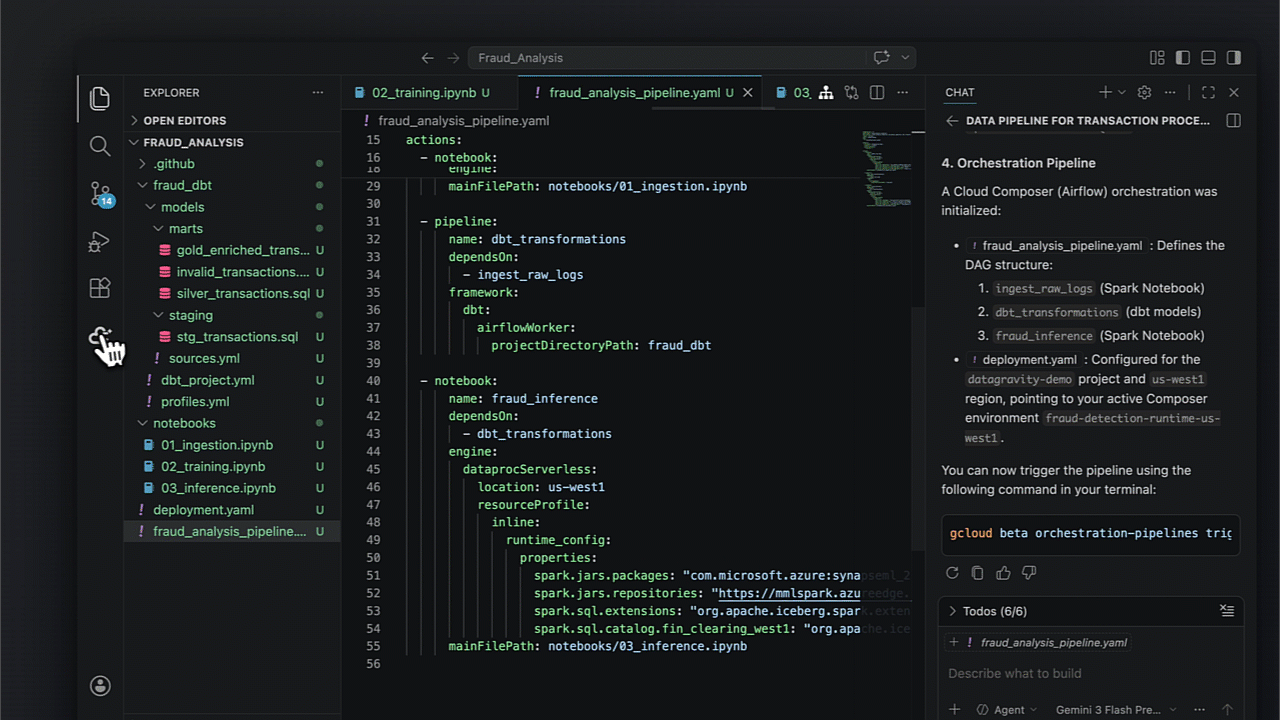Viewport: 1280px width, 720px height.
Task: Give the response a thumbs up
Action: click(x=1003, y=573)
